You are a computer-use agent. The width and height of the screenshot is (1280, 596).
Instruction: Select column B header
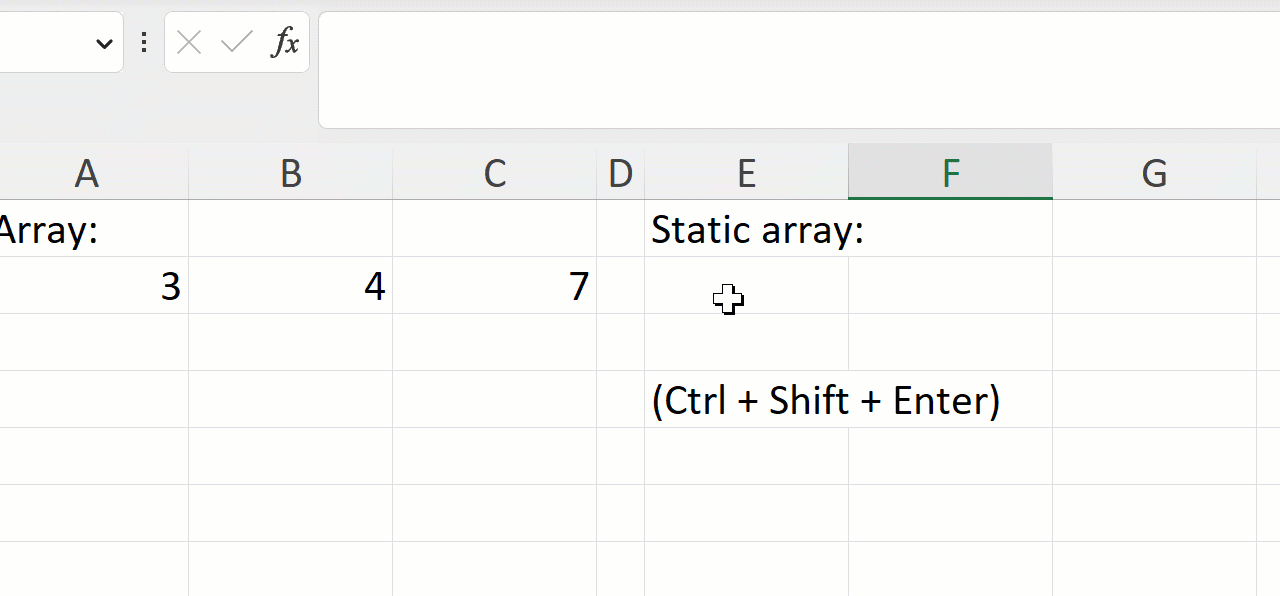[x=291, y=173]
